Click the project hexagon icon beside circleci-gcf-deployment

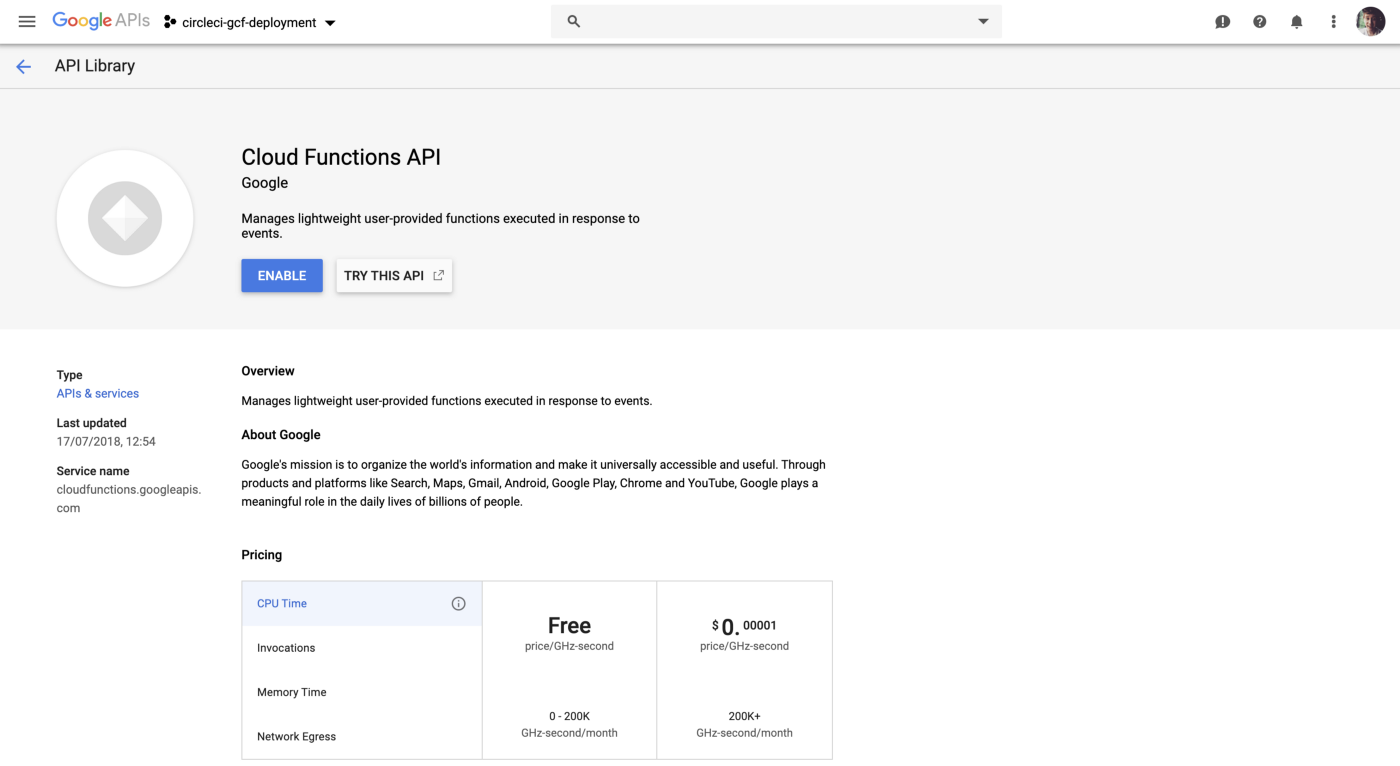pos(170,22)
